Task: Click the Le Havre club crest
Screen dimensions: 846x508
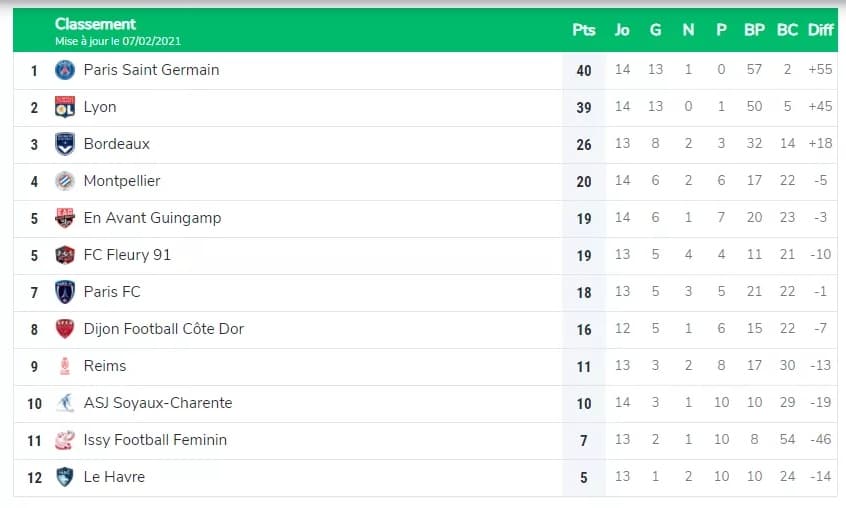Action: (x=65, y=477)
